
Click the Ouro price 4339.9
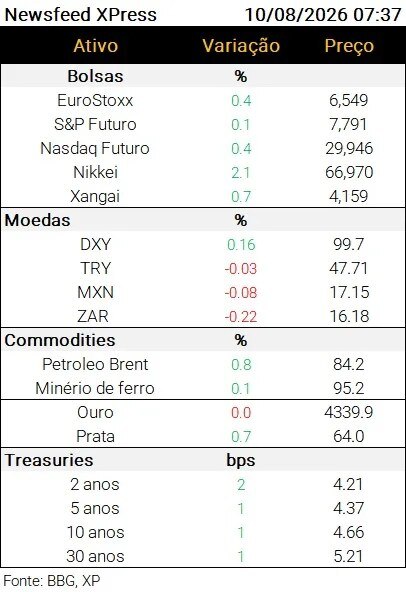[x=349, y=412]
